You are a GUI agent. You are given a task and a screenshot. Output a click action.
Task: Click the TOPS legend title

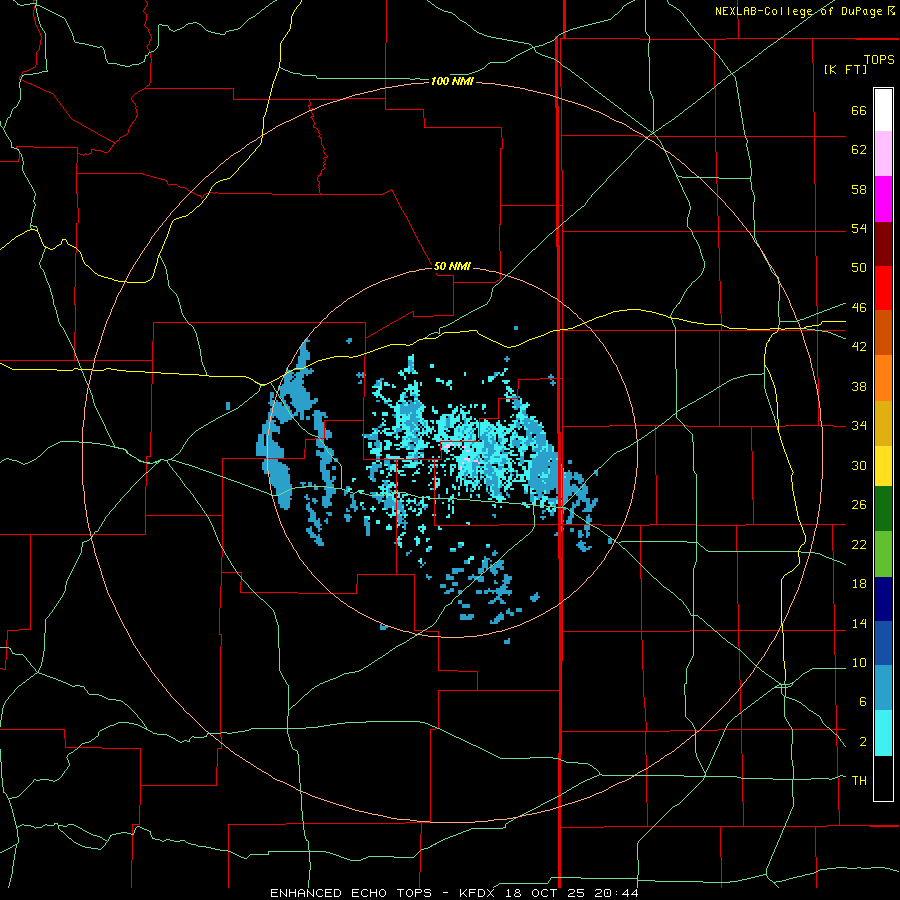tap(879, 59)
